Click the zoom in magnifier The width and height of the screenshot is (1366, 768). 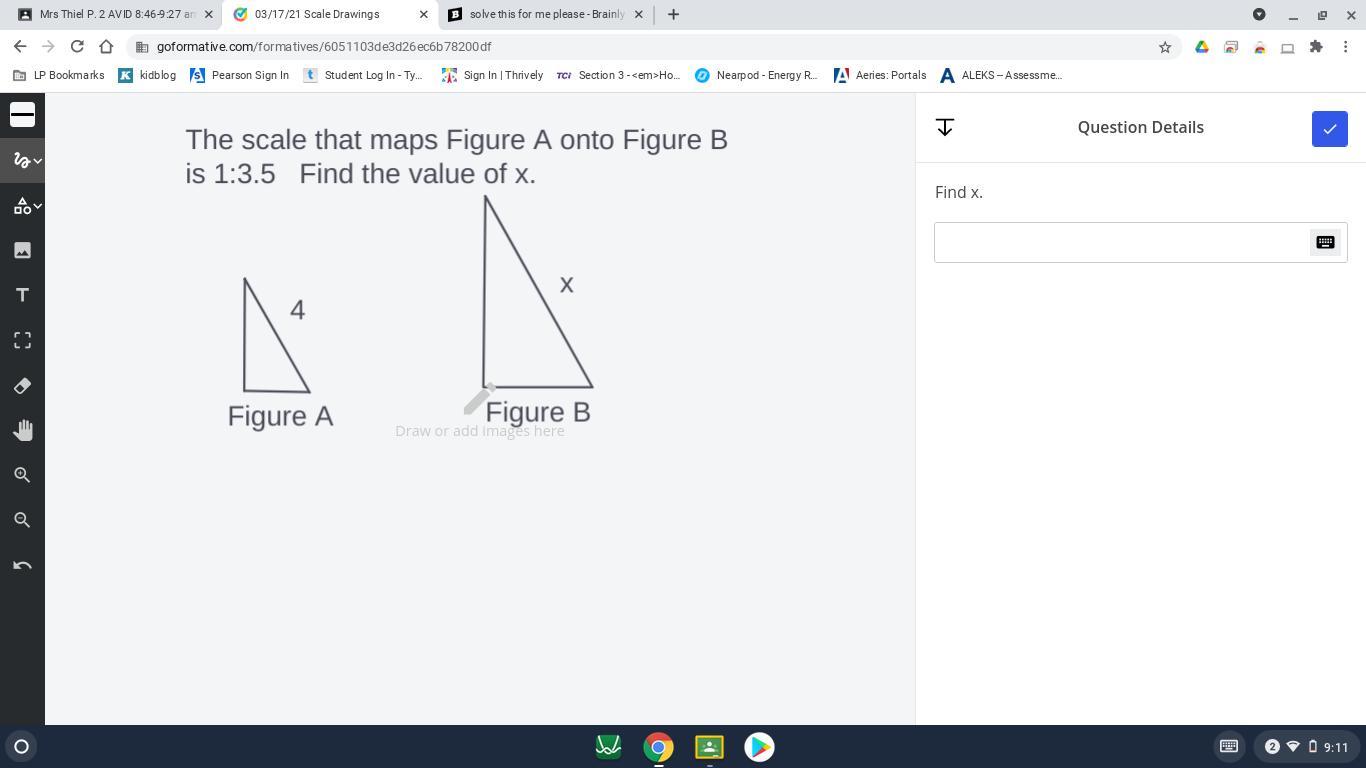pos(22,475)
